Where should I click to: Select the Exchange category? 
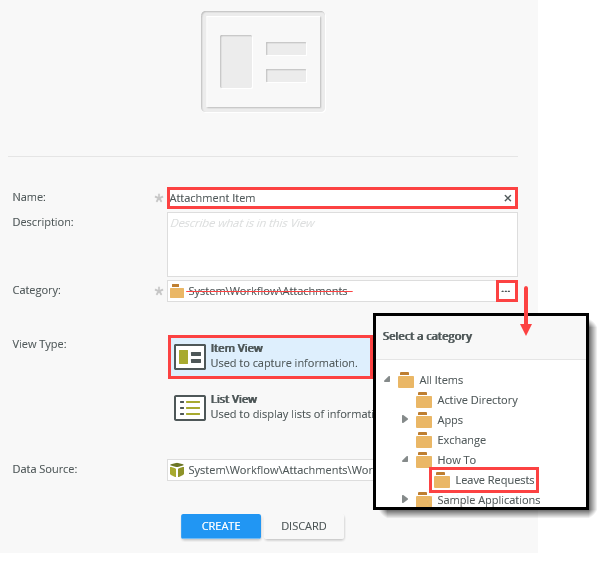click(461, 440)
